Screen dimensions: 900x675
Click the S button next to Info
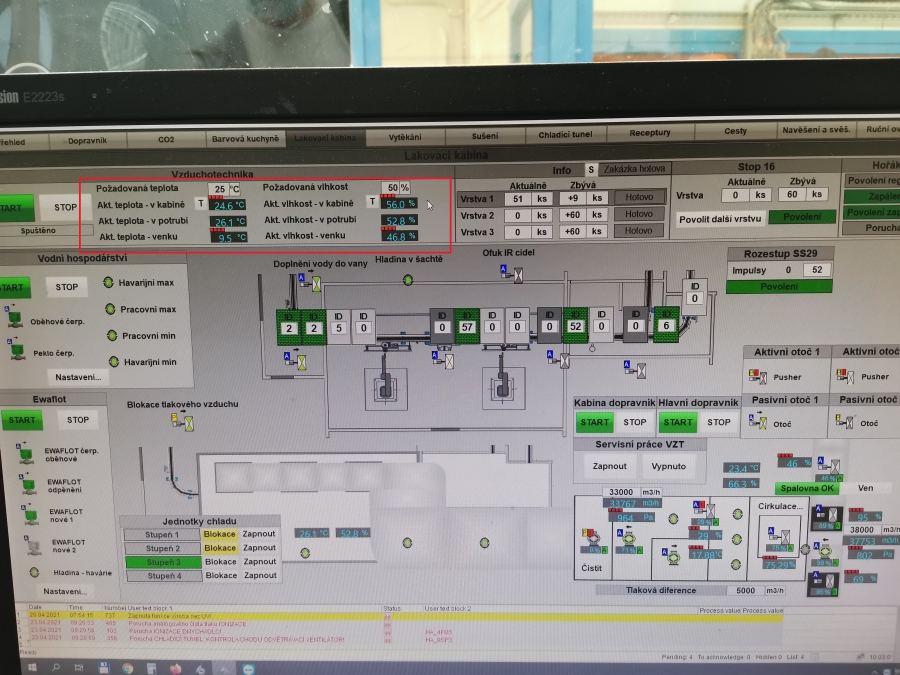pyautogui.click(x=591, y=170)
